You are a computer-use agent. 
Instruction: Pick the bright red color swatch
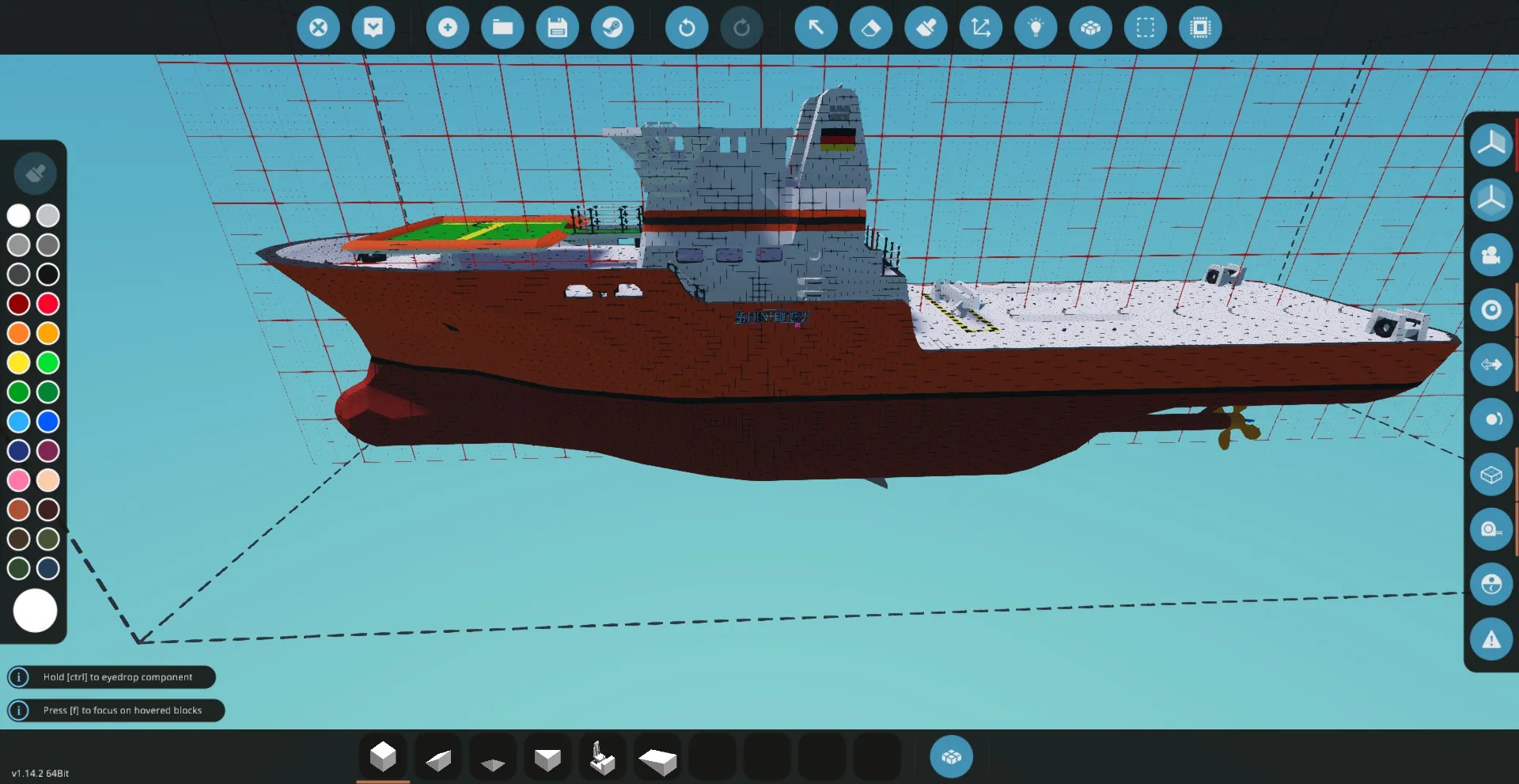pyautogui.click(x=48, y=304)
